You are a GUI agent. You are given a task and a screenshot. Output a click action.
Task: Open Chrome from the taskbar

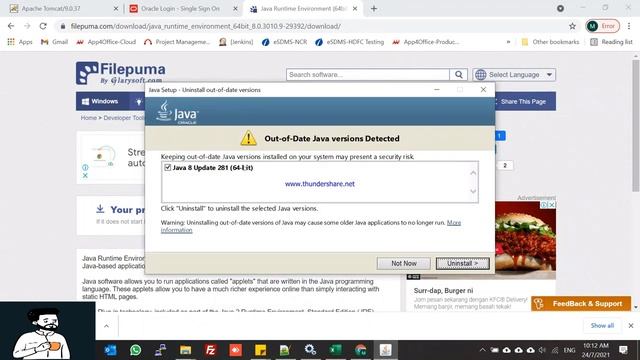click(360, 350)
